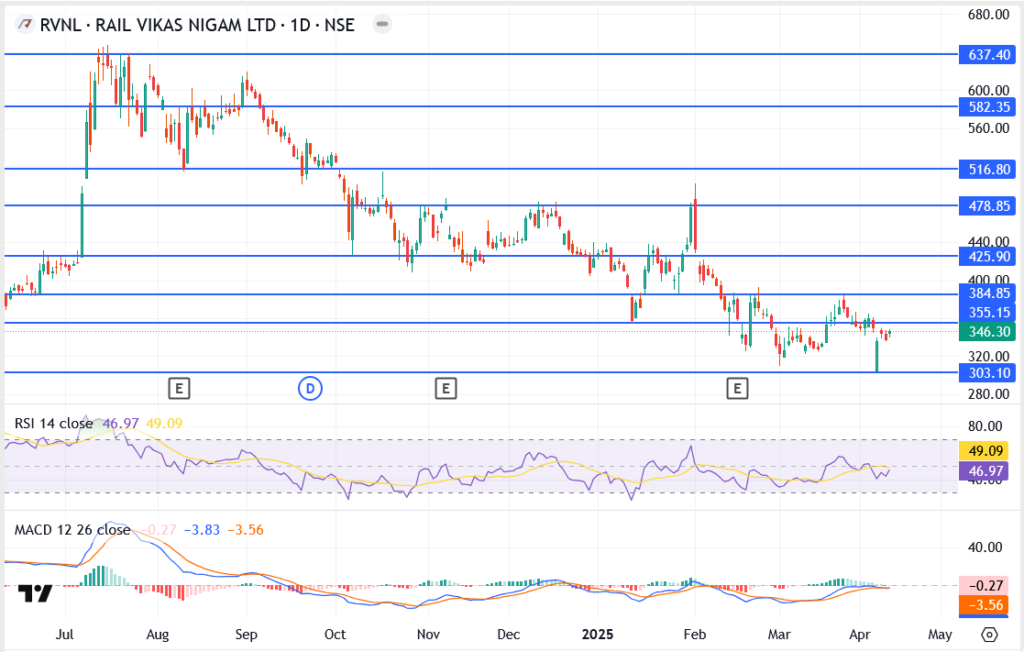
Task: Click the market status pill beside NSE
Action: [x=383, y=25]
